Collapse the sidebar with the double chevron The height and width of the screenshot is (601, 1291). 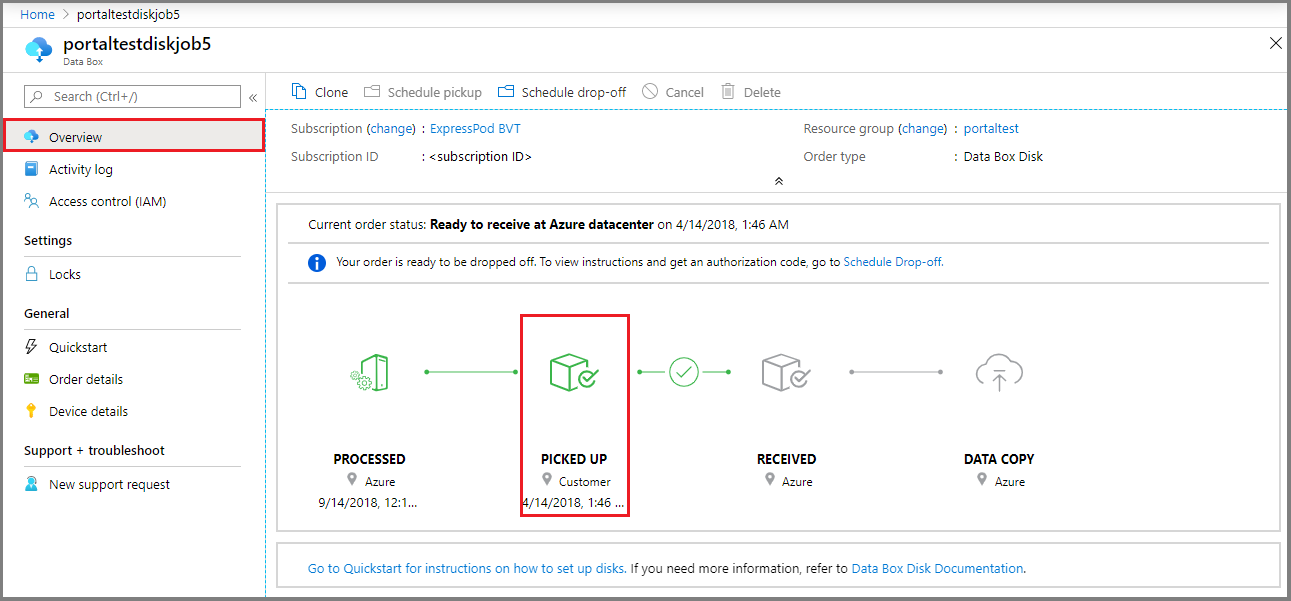253,97
